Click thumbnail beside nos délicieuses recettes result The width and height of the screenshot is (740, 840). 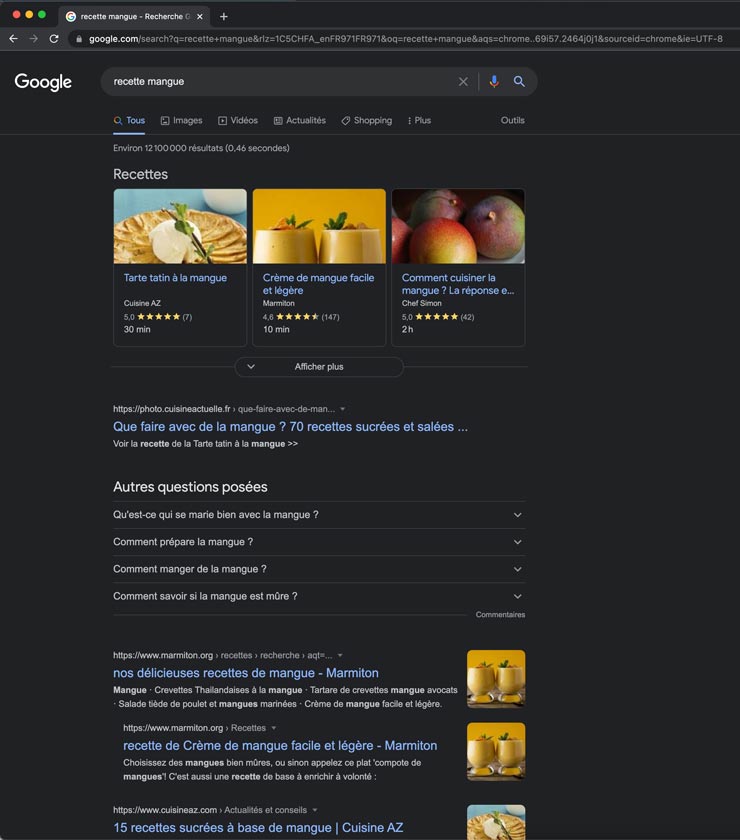[x=496, y=679]
